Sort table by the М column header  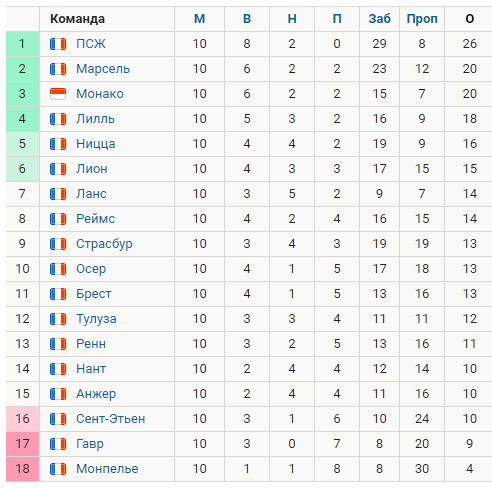click(199, 19)
